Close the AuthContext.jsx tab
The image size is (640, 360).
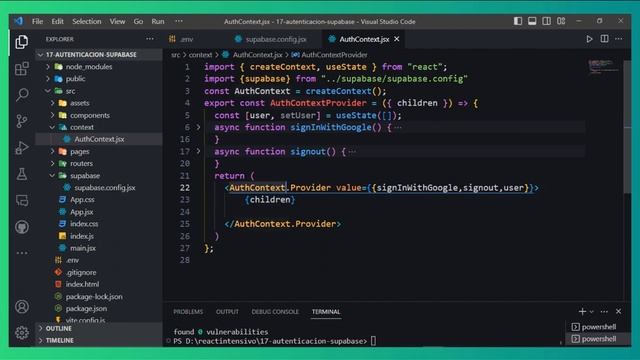[x=397, y=39]
